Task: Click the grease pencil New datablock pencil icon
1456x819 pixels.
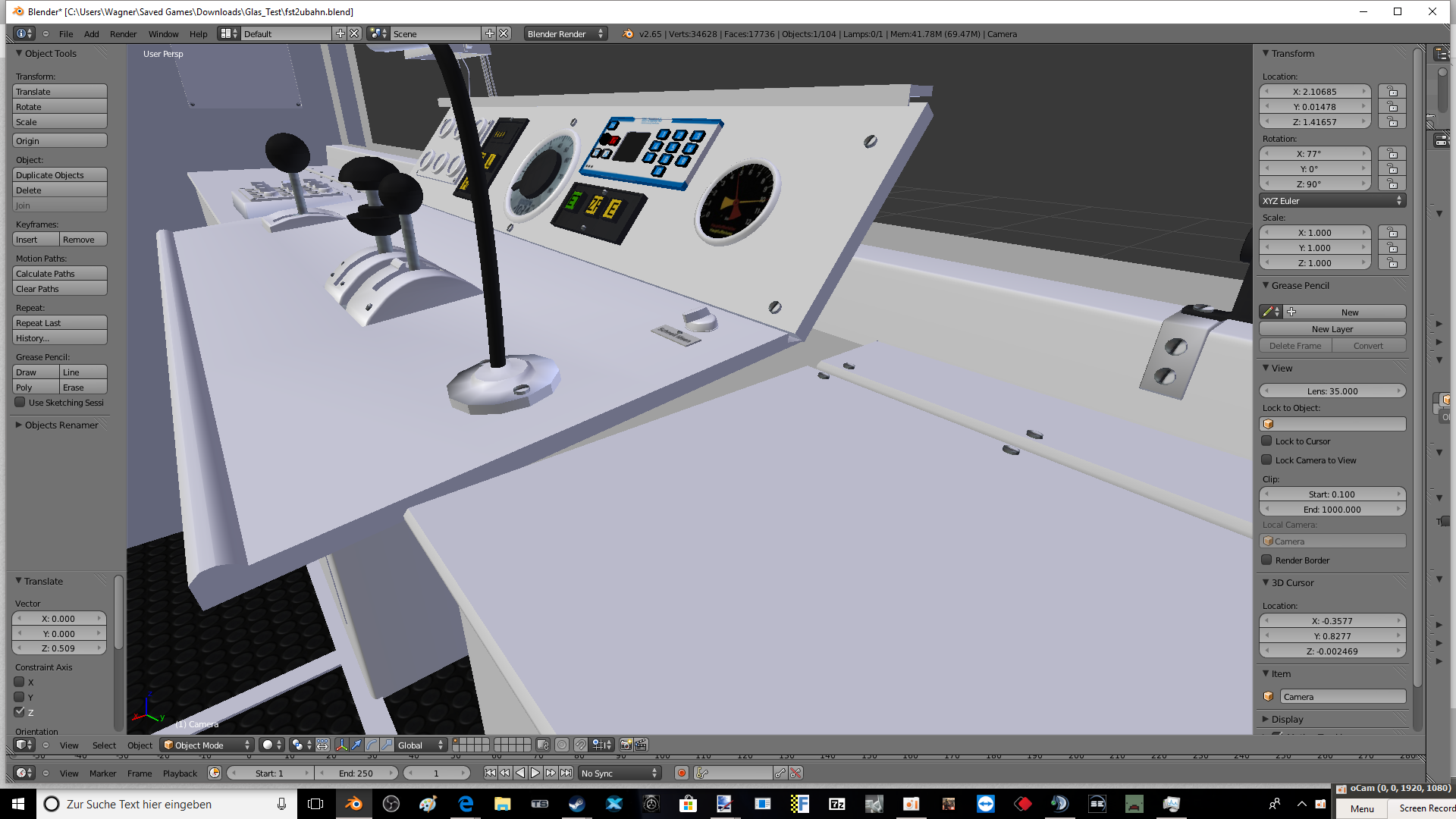Action: (x=1268, y=312)
